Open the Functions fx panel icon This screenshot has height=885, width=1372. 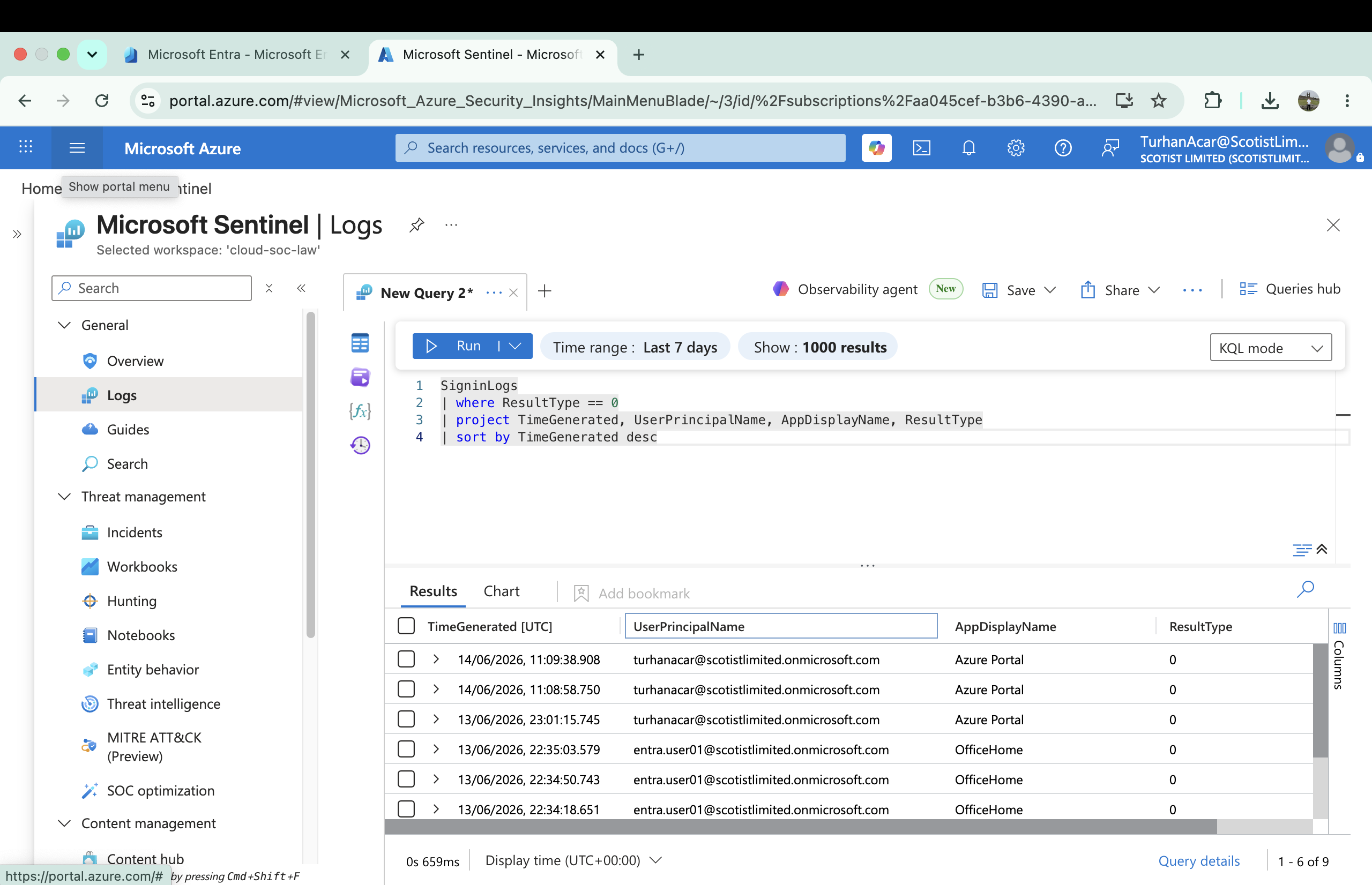pos(360,411)
